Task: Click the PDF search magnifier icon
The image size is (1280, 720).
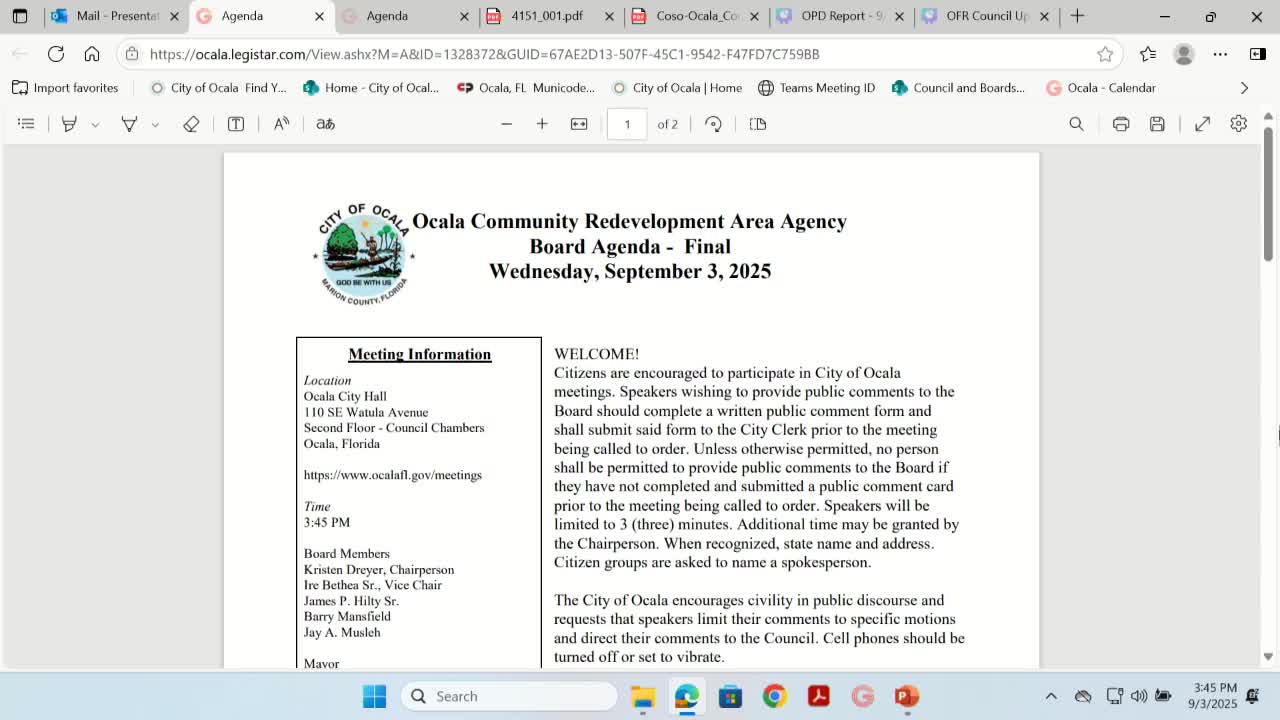Action: [1076, 124]
